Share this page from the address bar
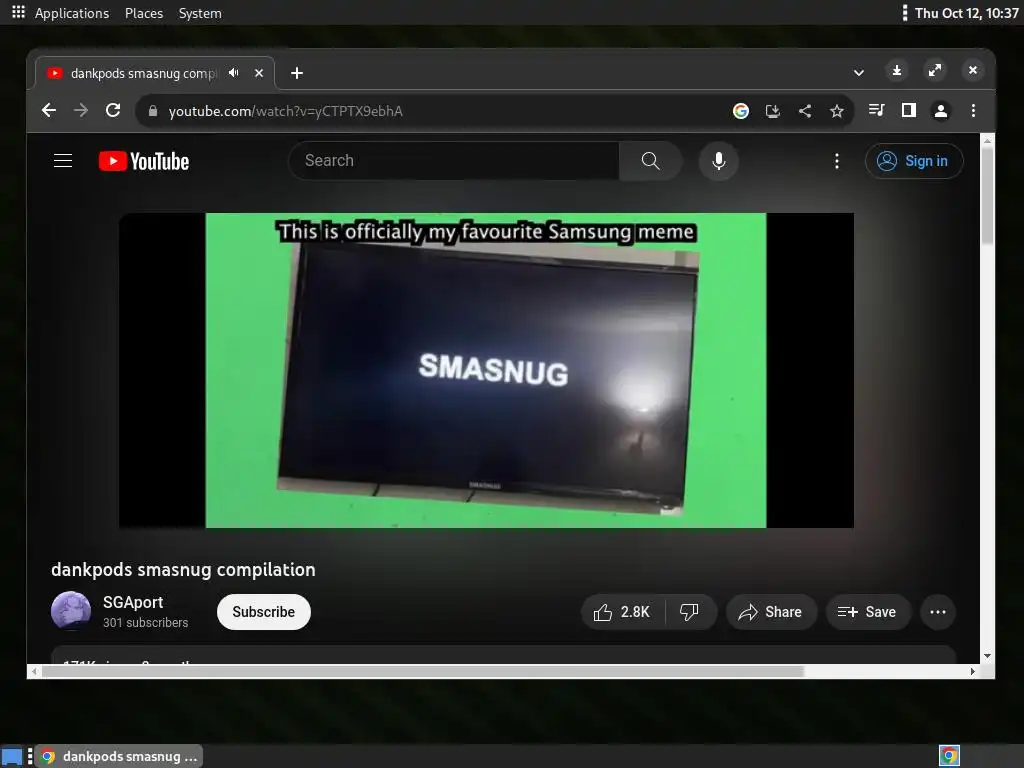The height and width of the screenshot is (768, 1024). click(x=805, y=111)
